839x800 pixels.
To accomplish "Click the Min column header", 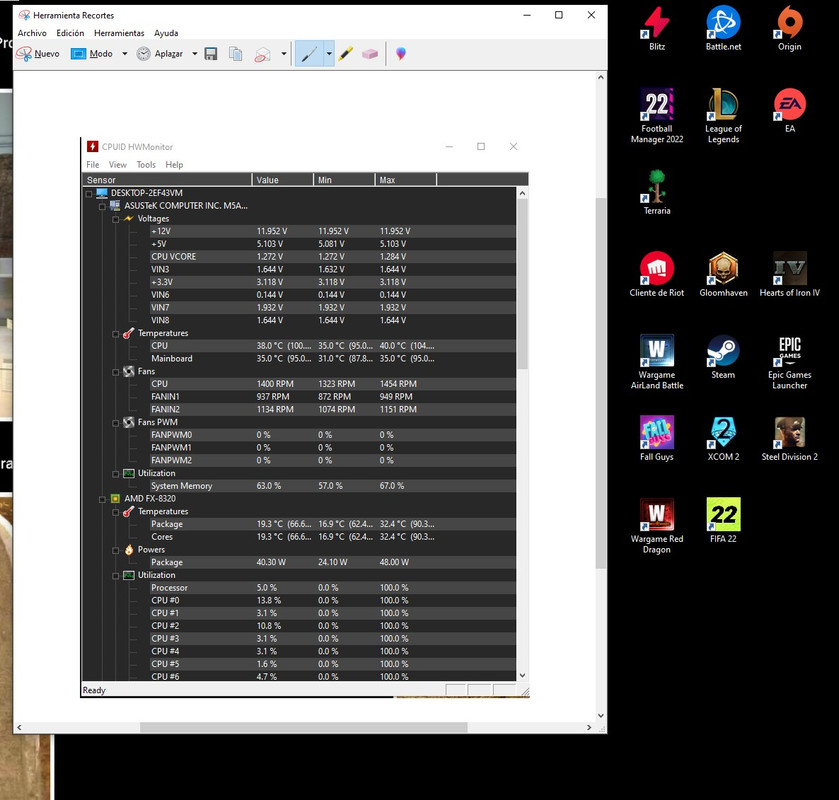I will tap(344, 180).
